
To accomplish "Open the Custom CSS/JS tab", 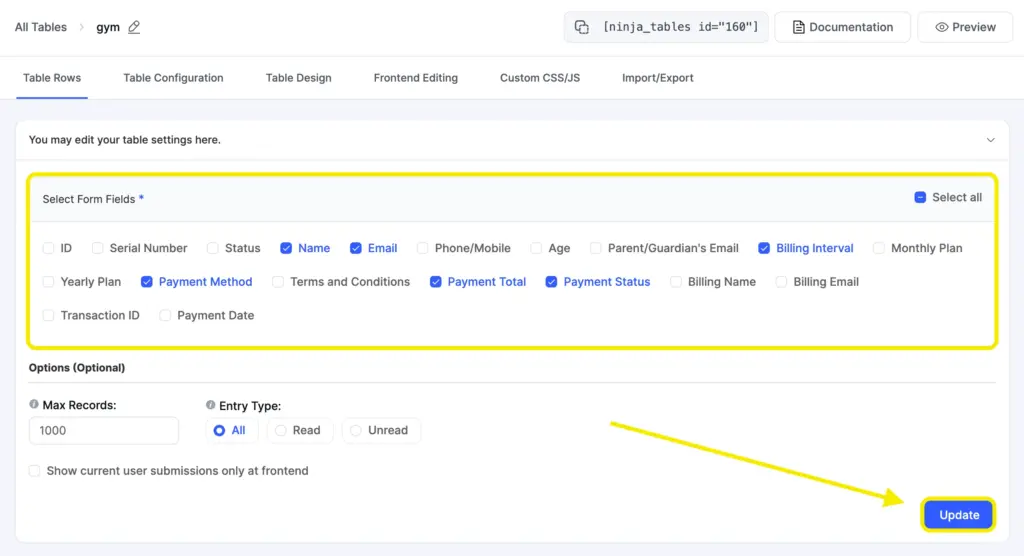I will pyautogui.click(x=540, y=78).
